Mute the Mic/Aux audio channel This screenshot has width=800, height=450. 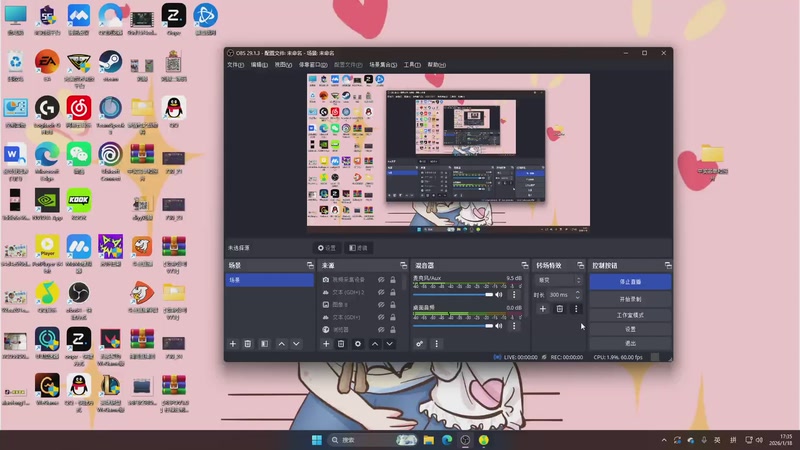click(499, 294)
